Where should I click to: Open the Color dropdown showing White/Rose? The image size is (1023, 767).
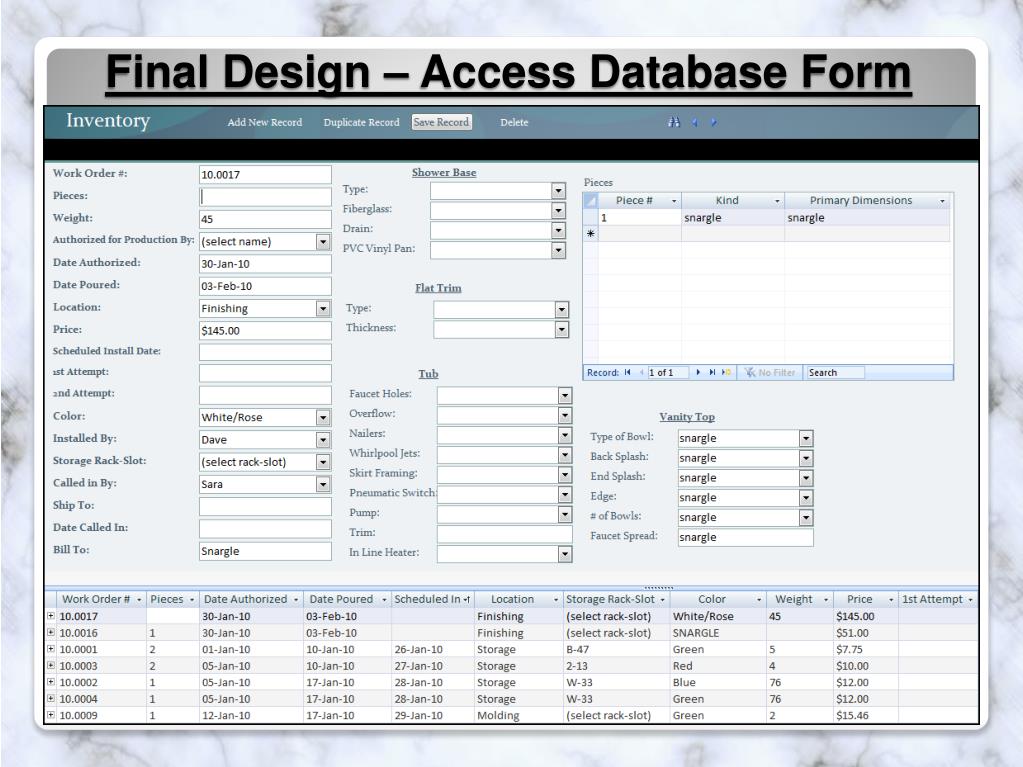[x=323, y=418]
